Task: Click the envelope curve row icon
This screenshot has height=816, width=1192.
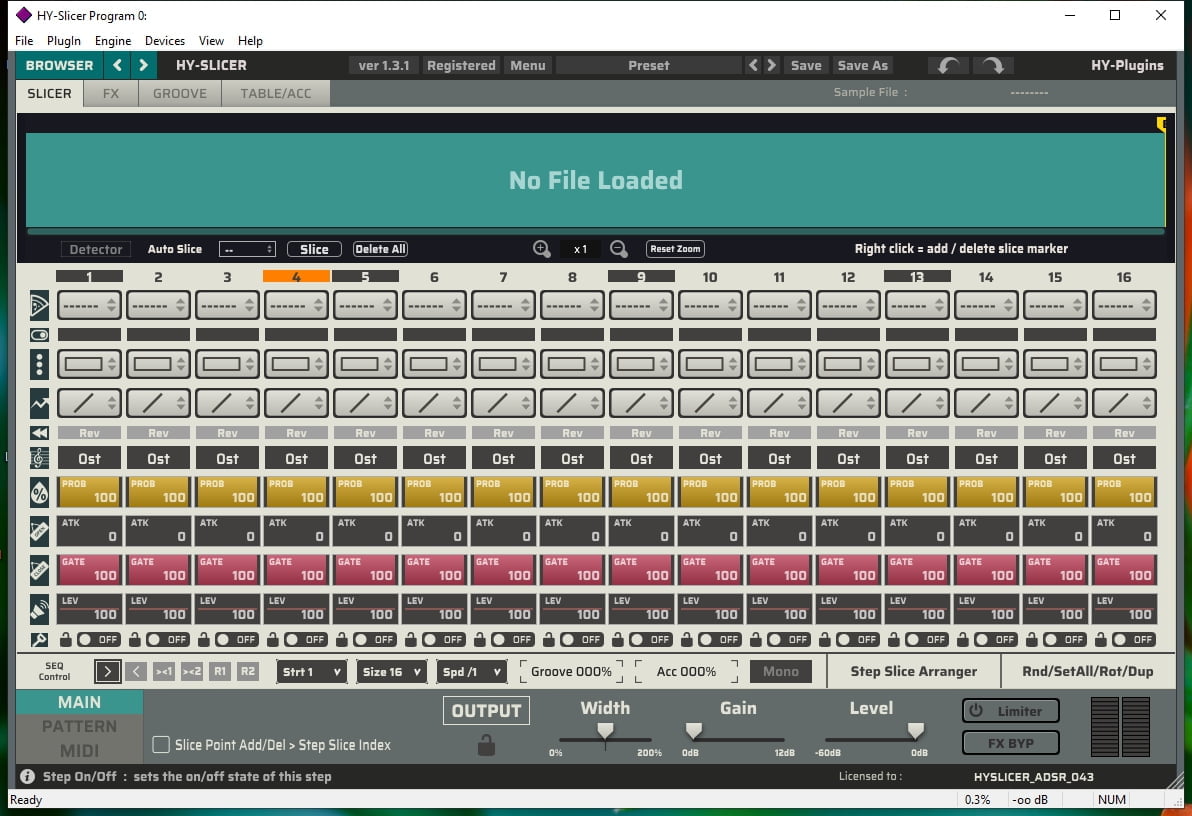Action: point(39,403)
